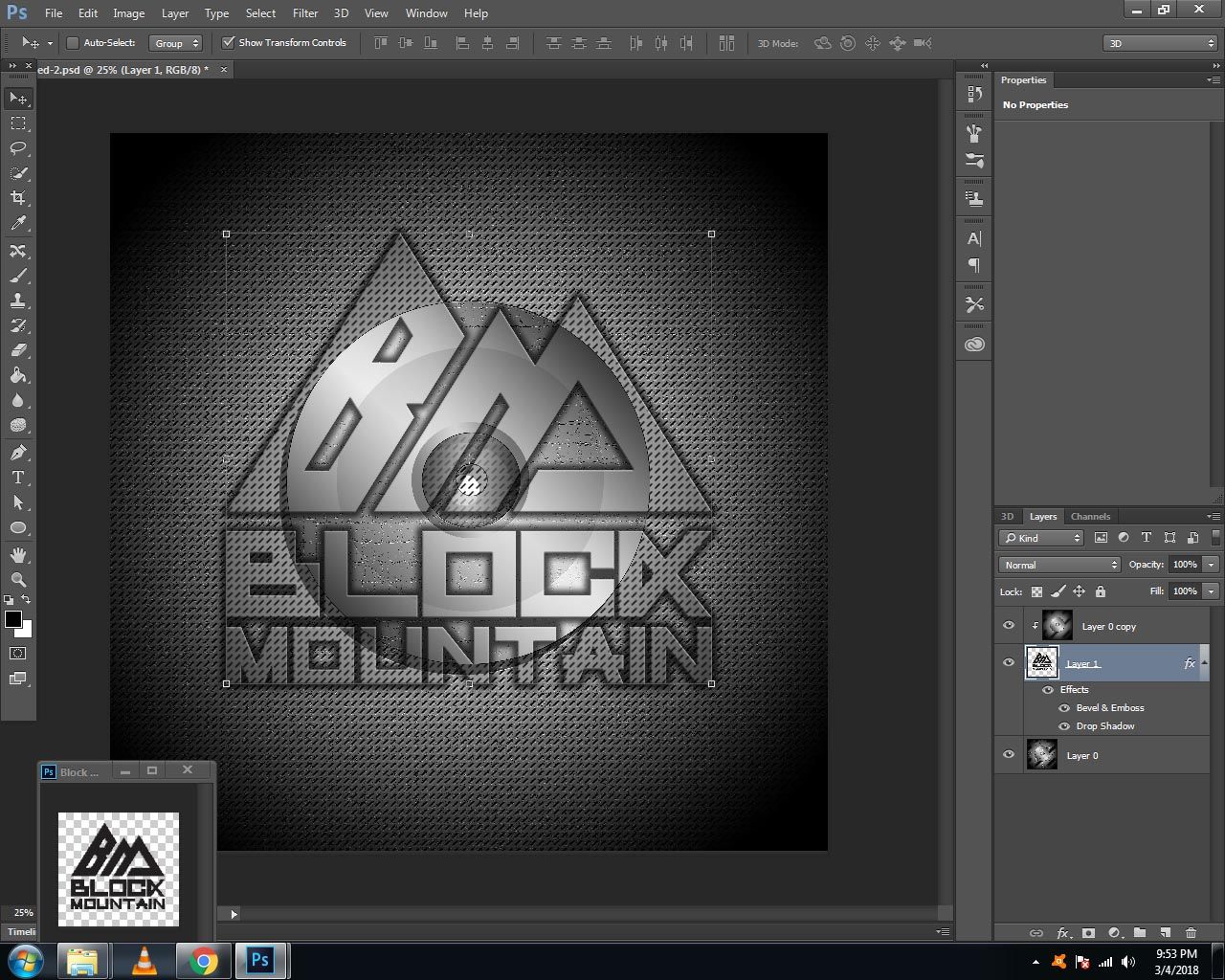Enable the Auto-Select checkbox
The height and width of the screenshot is (980, 1225).
point(73,43)
